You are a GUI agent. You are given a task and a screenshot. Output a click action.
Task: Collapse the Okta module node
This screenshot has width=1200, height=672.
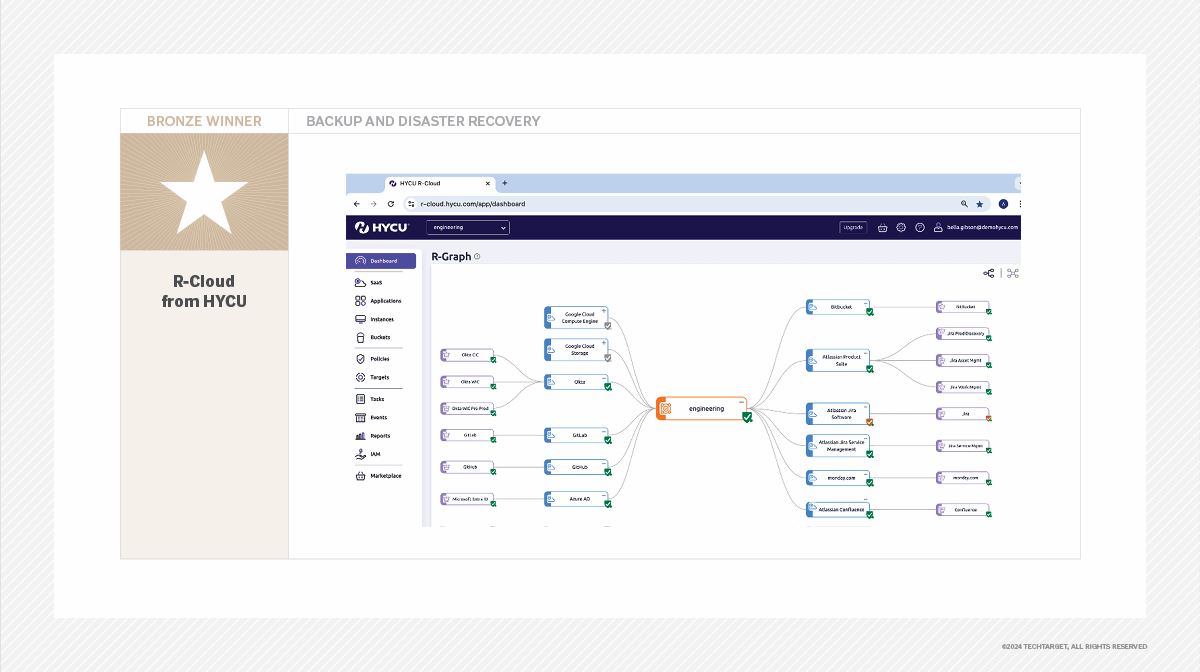coord(604,377)
